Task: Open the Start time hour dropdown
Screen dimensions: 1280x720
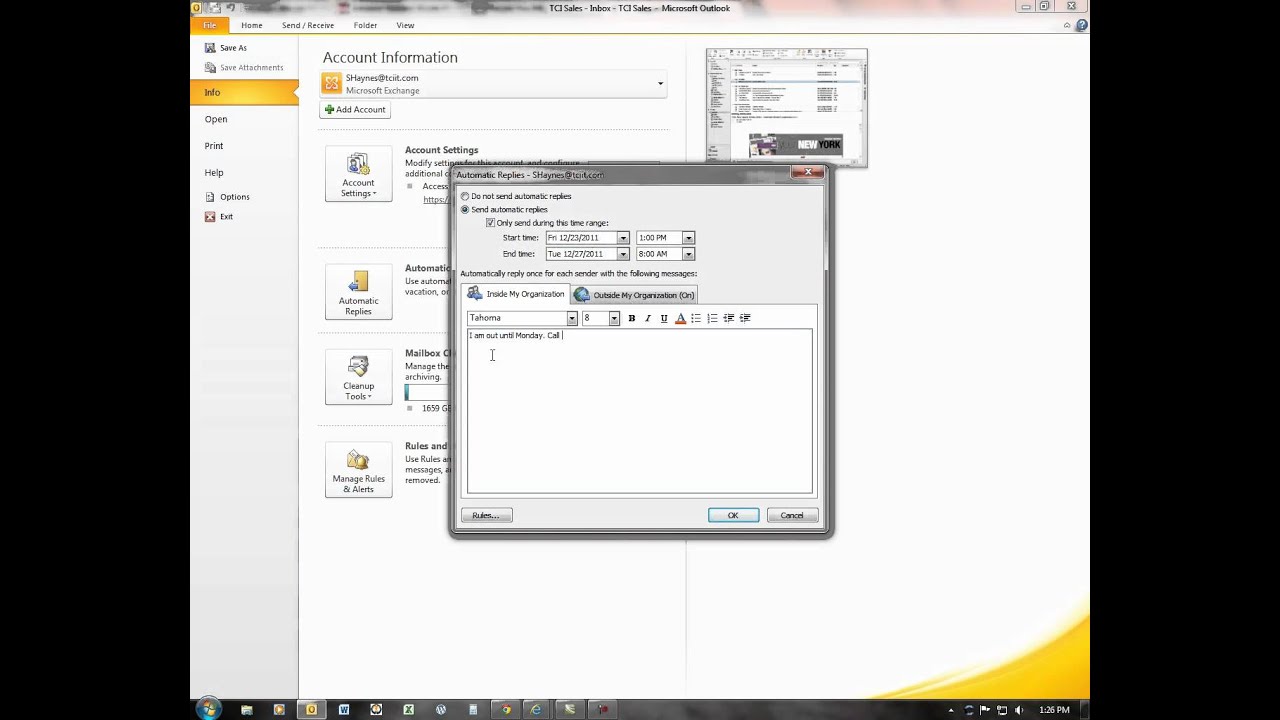Action: [688, 238]
